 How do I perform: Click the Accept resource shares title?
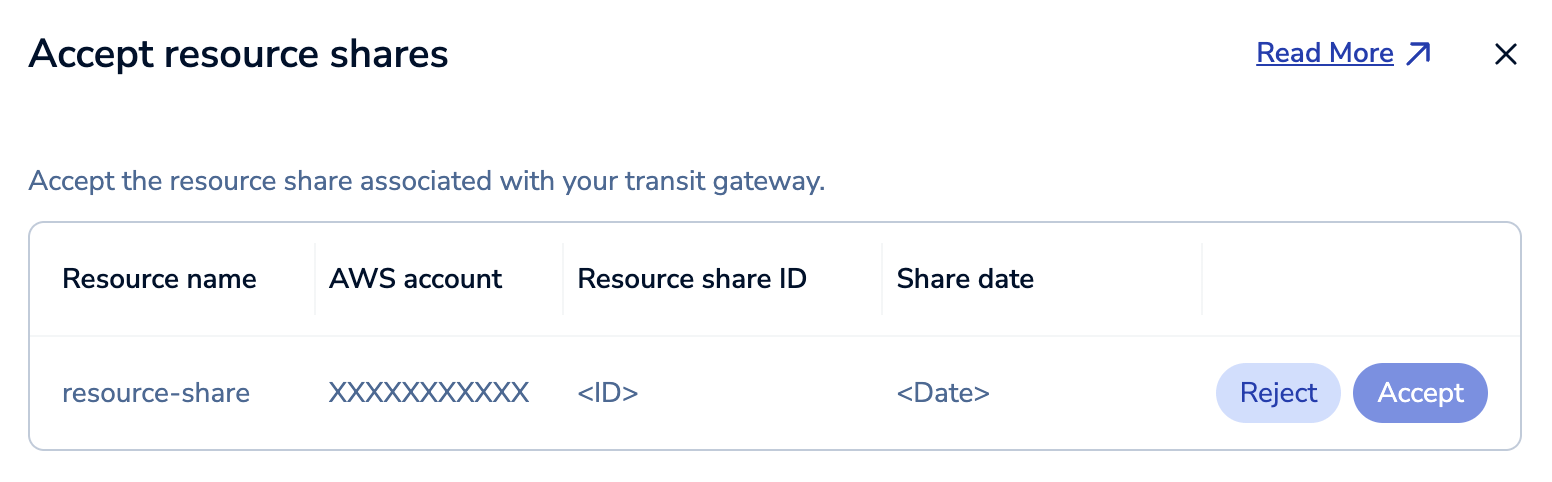point(239,54)
